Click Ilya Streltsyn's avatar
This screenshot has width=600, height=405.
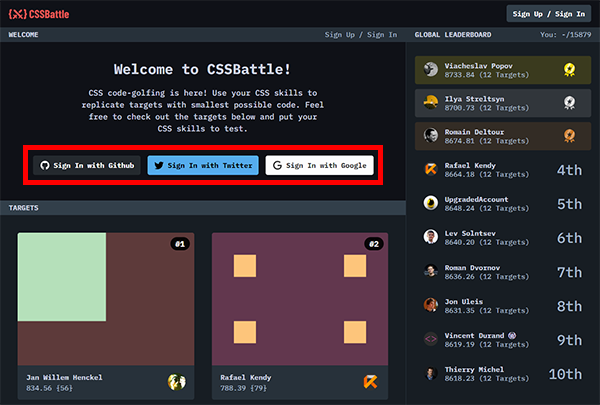(431, 102)
